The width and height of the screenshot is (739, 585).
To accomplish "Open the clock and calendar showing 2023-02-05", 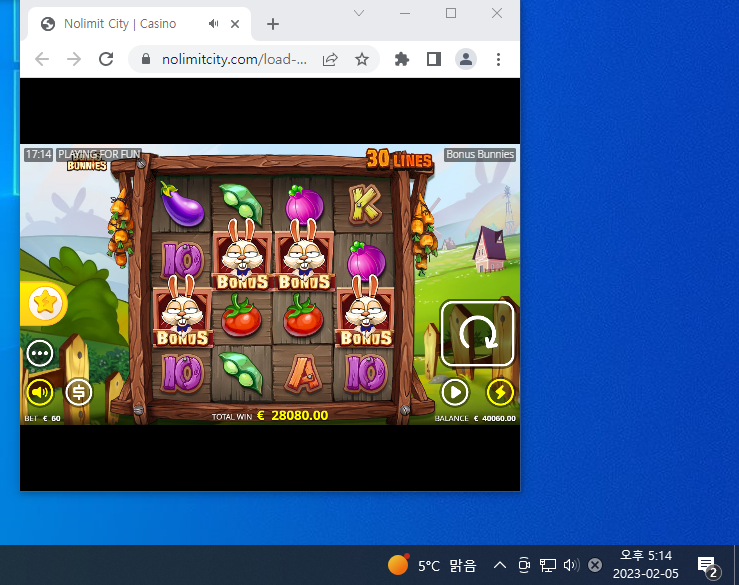I will click(x=646, y=565).
